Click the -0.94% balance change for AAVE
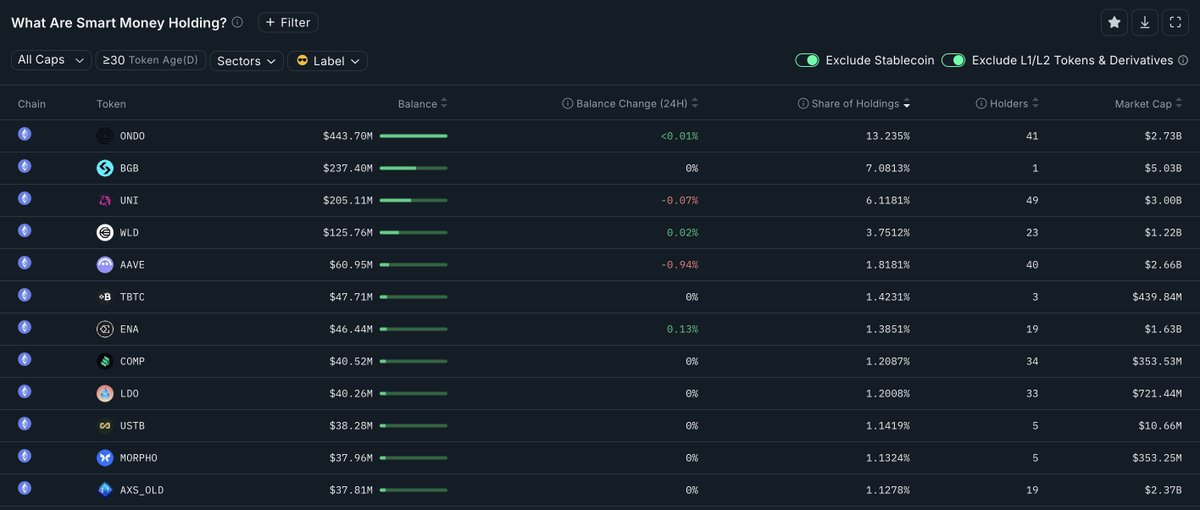Viewport: 1200px width, 510px height. (x=679, y=265)
